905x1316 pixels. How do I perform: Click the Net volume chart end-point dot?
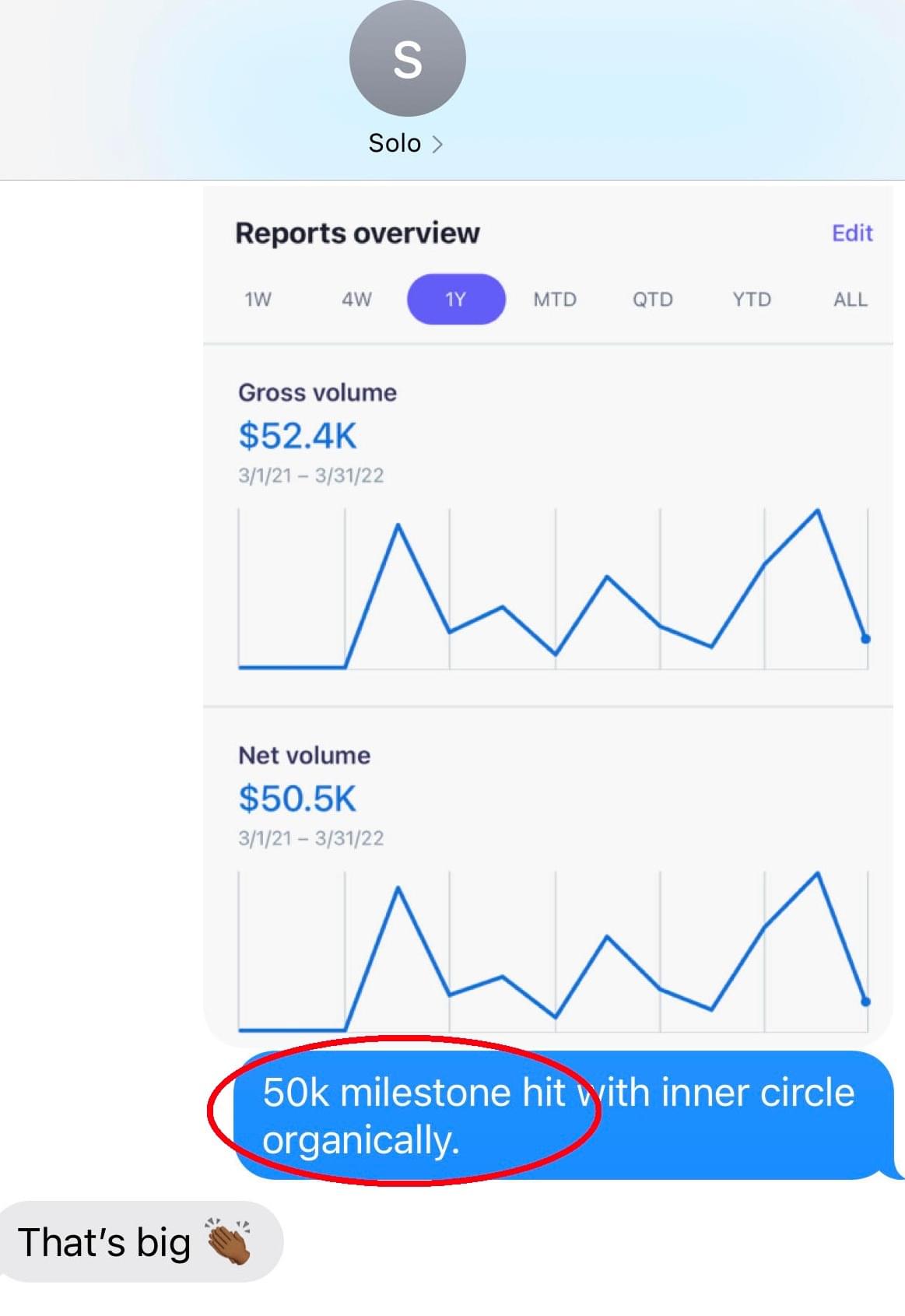[x=865, y=1002]
